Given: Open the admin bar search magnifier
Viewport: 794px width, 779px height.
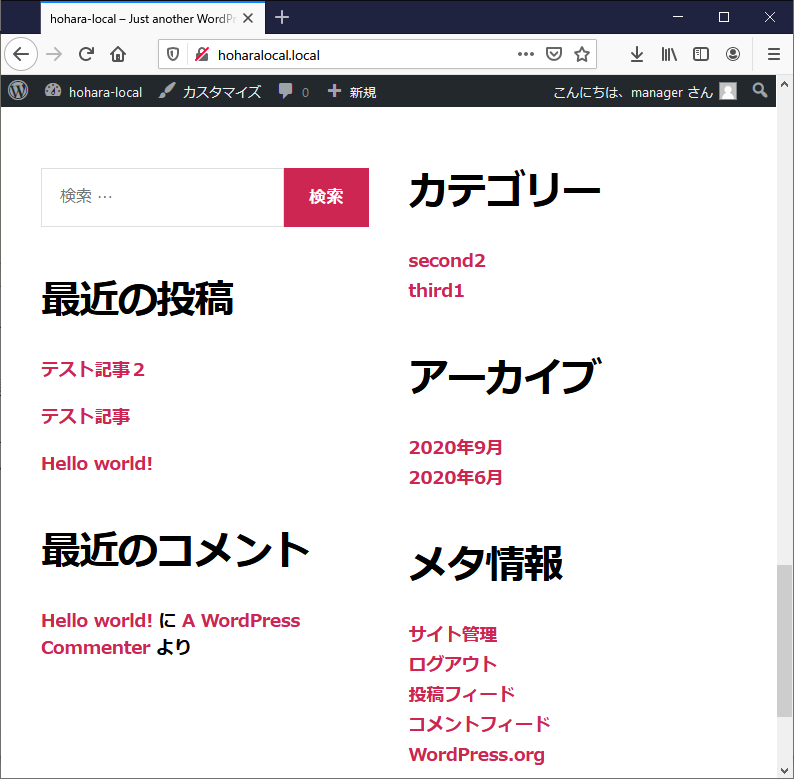Looking at the screenshot, I should click(x=760, y=91).
